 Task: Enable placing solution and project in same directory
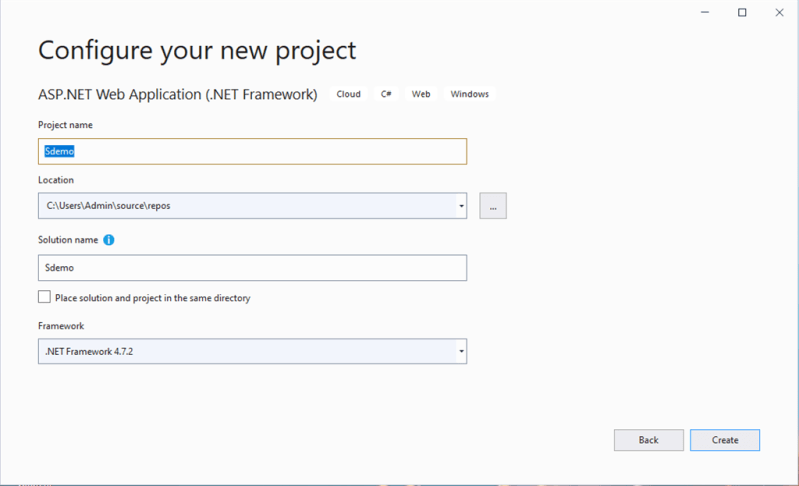point(44,297)
